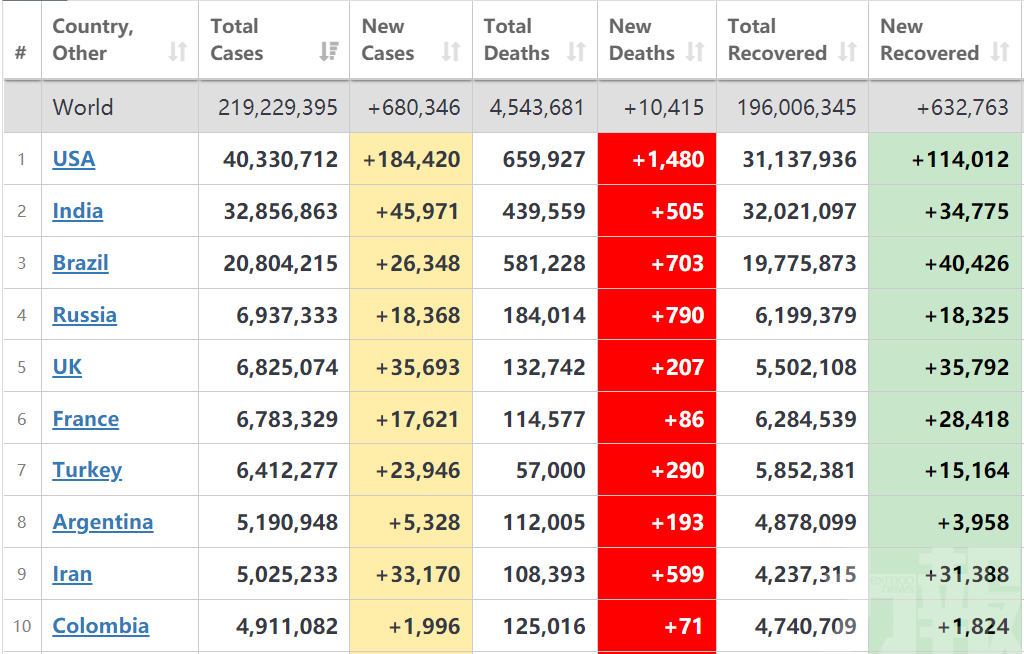
Task: Click Russia total recovered 6,199,379
Action: coord(805,316)
